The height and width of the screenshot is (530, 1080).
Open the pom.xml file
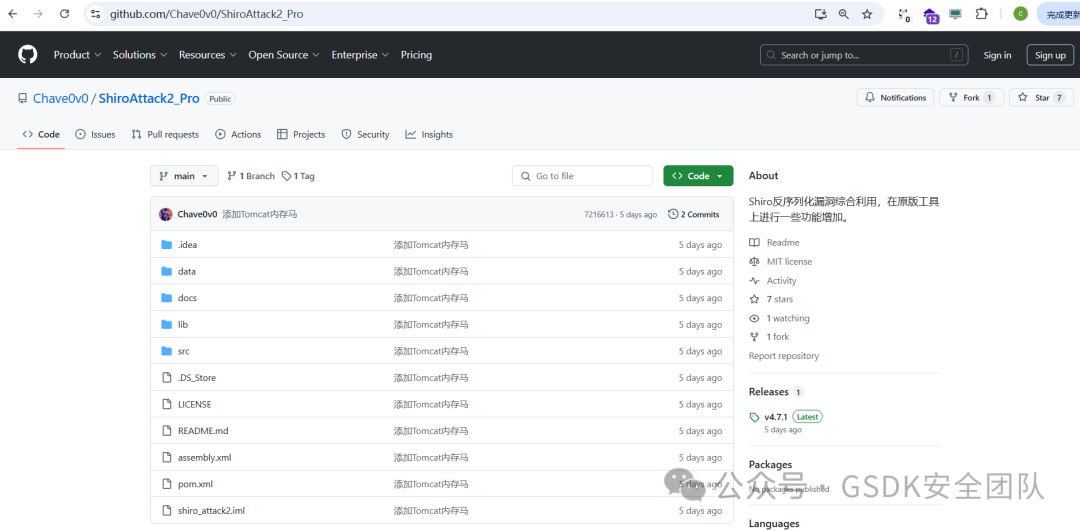point(195,484)
